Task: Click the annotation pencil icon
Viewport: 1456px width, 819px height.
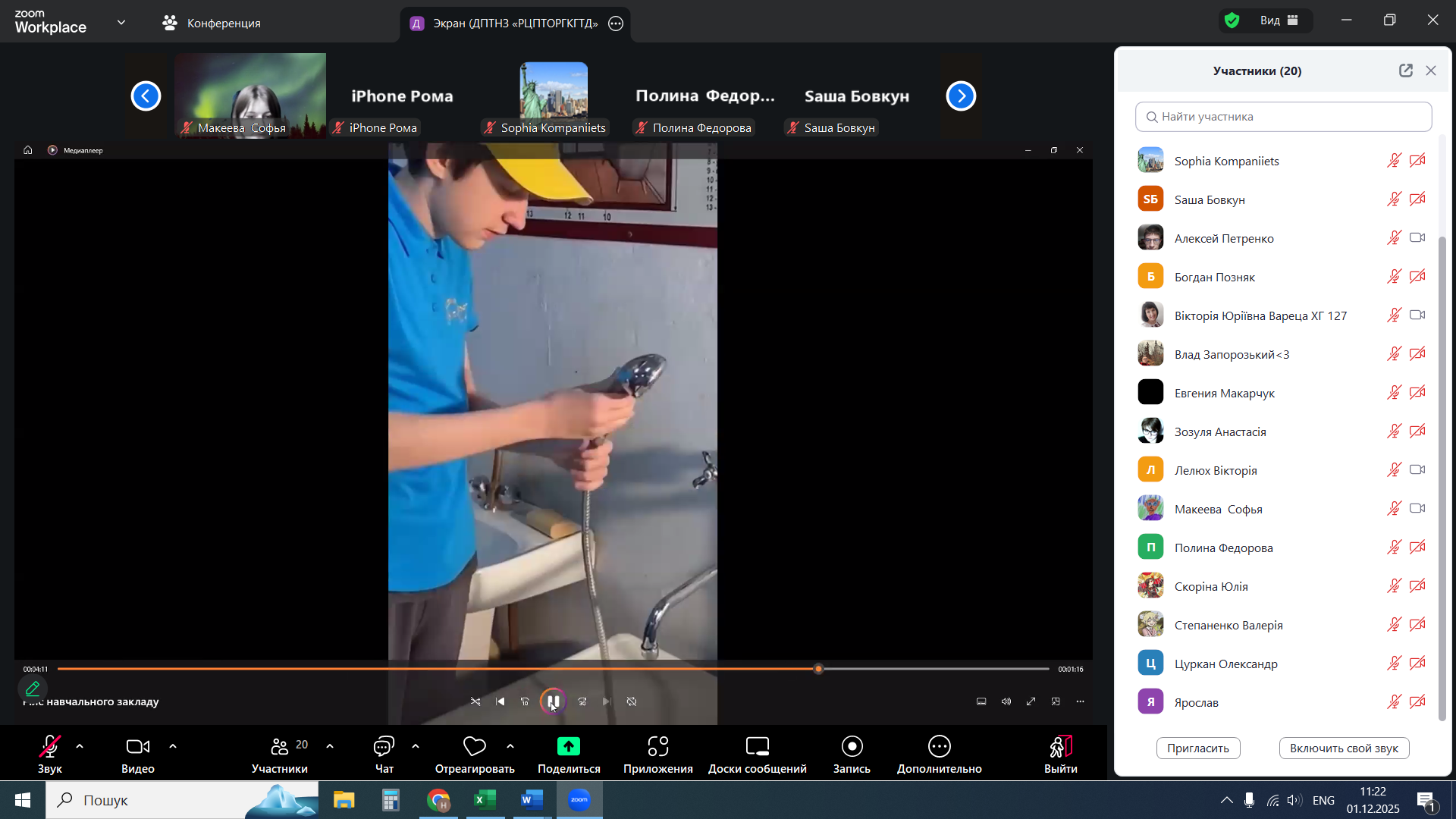Action: (x=33, y=689)
